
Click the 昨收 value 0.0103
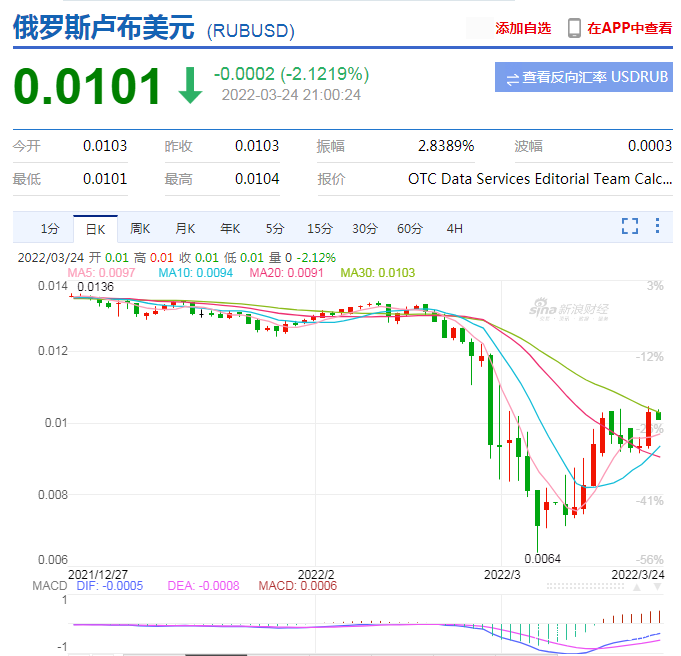[x=257, y=146]
